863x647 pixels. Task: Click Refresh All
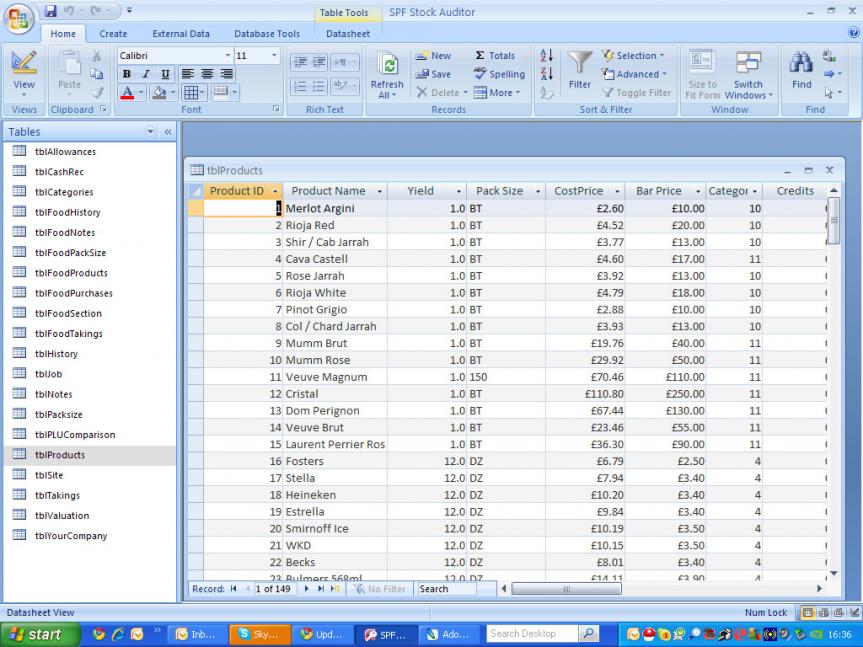387,75
